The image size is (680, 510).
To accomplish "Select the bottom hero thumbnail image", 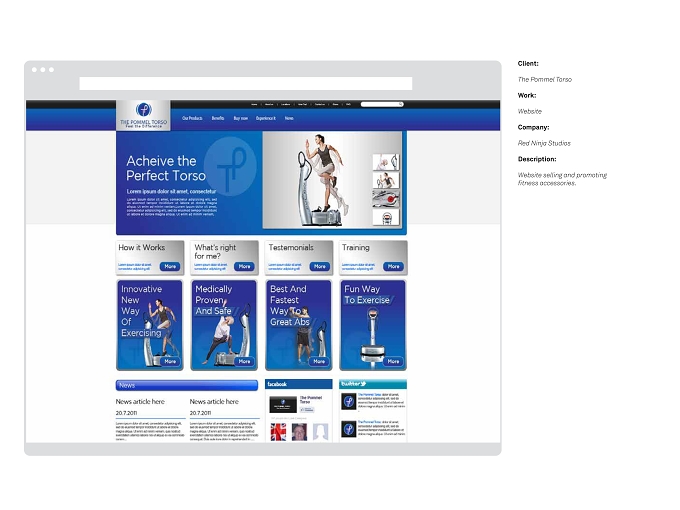I will pyautogui.click(x=386, y=217).
